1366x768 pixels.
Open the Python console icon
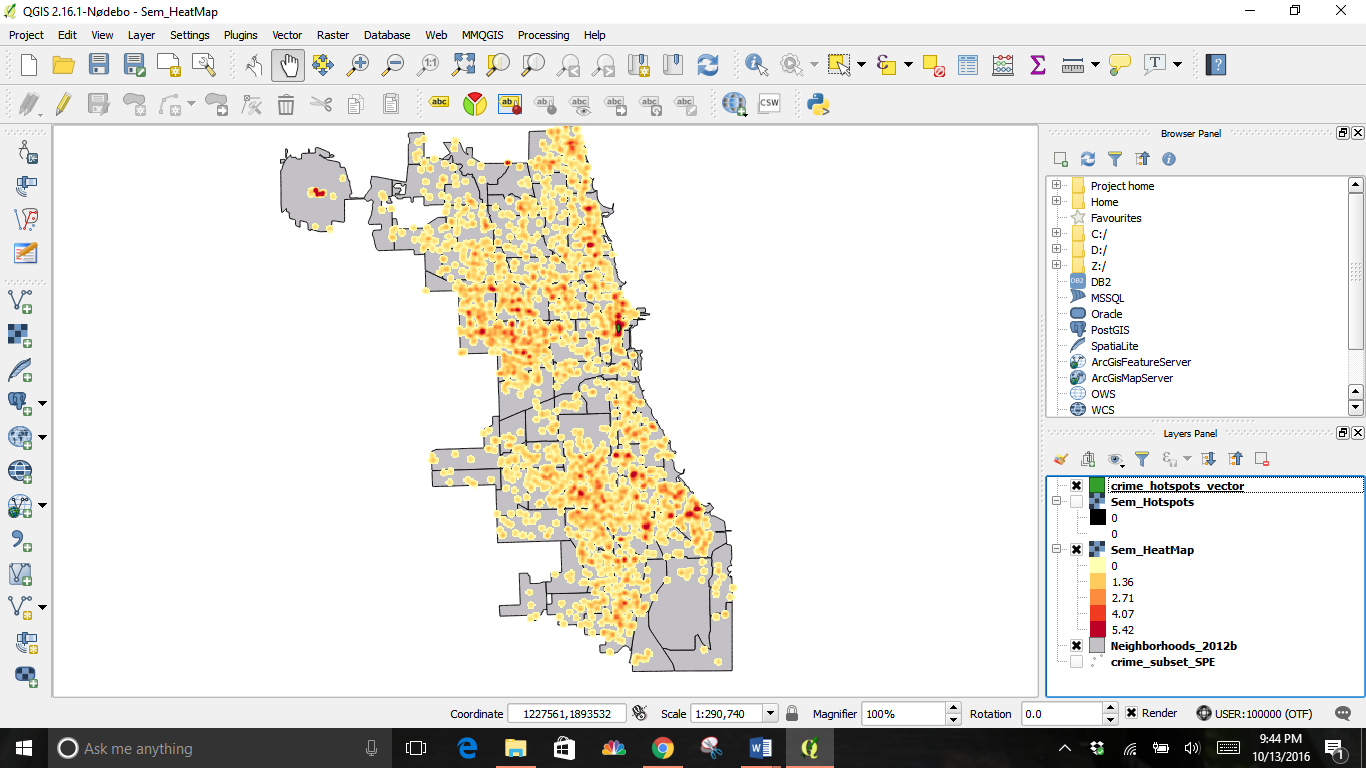(819, 104)
